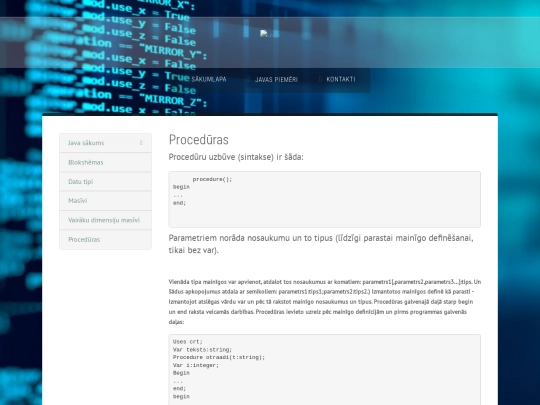Select the Procedūras sidebar entry
The image size is (540, 405).
(x=105, y=239)
